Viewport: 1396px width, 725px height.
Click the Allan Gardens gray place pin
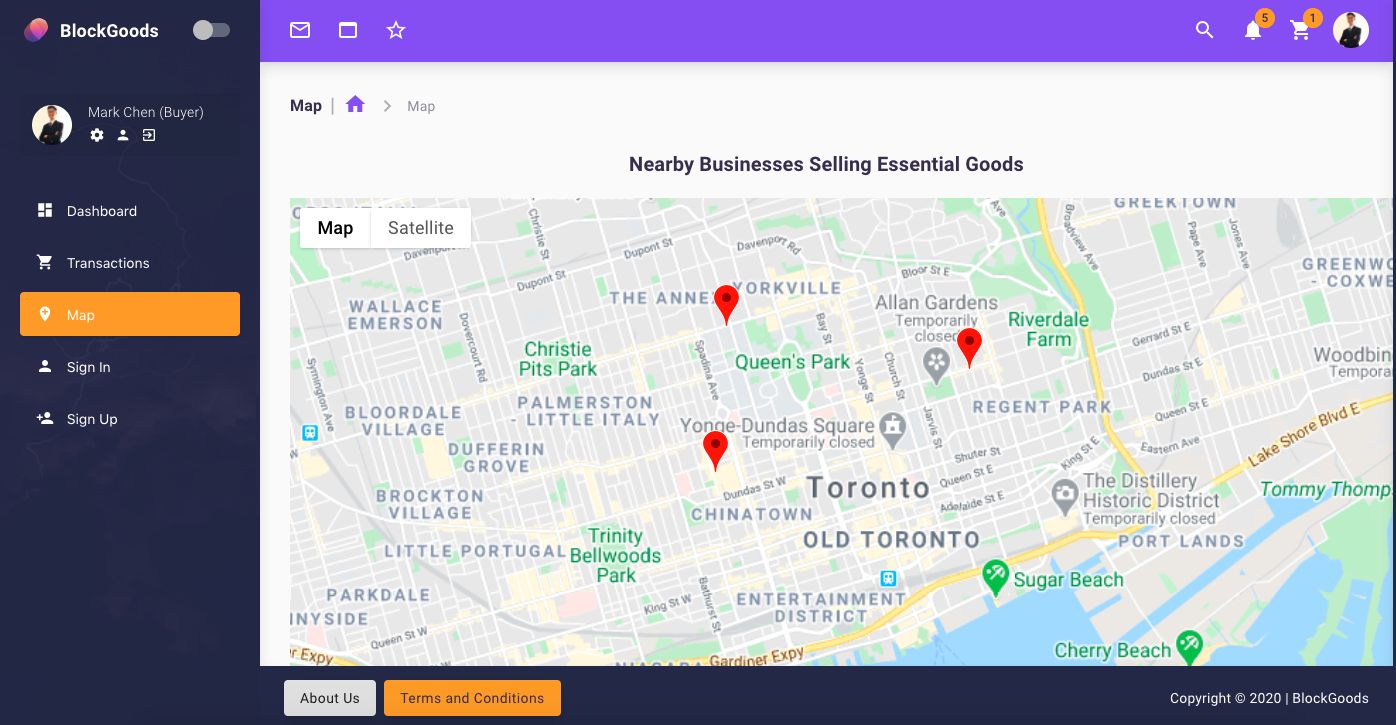[x=936, y=365]
